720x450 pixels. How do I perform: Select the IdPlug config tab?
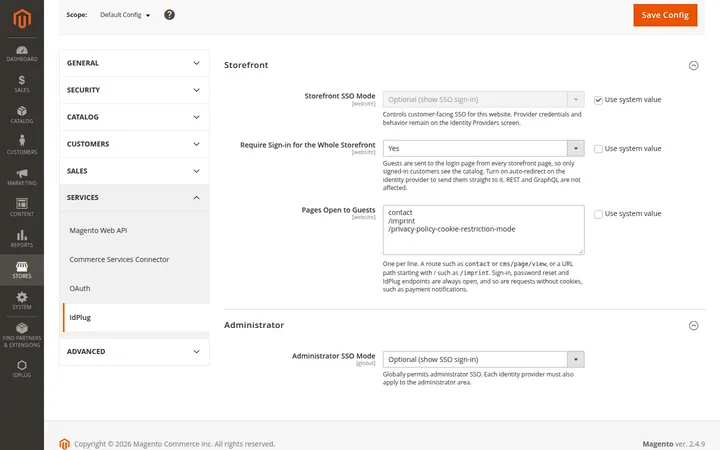point(136,317)
